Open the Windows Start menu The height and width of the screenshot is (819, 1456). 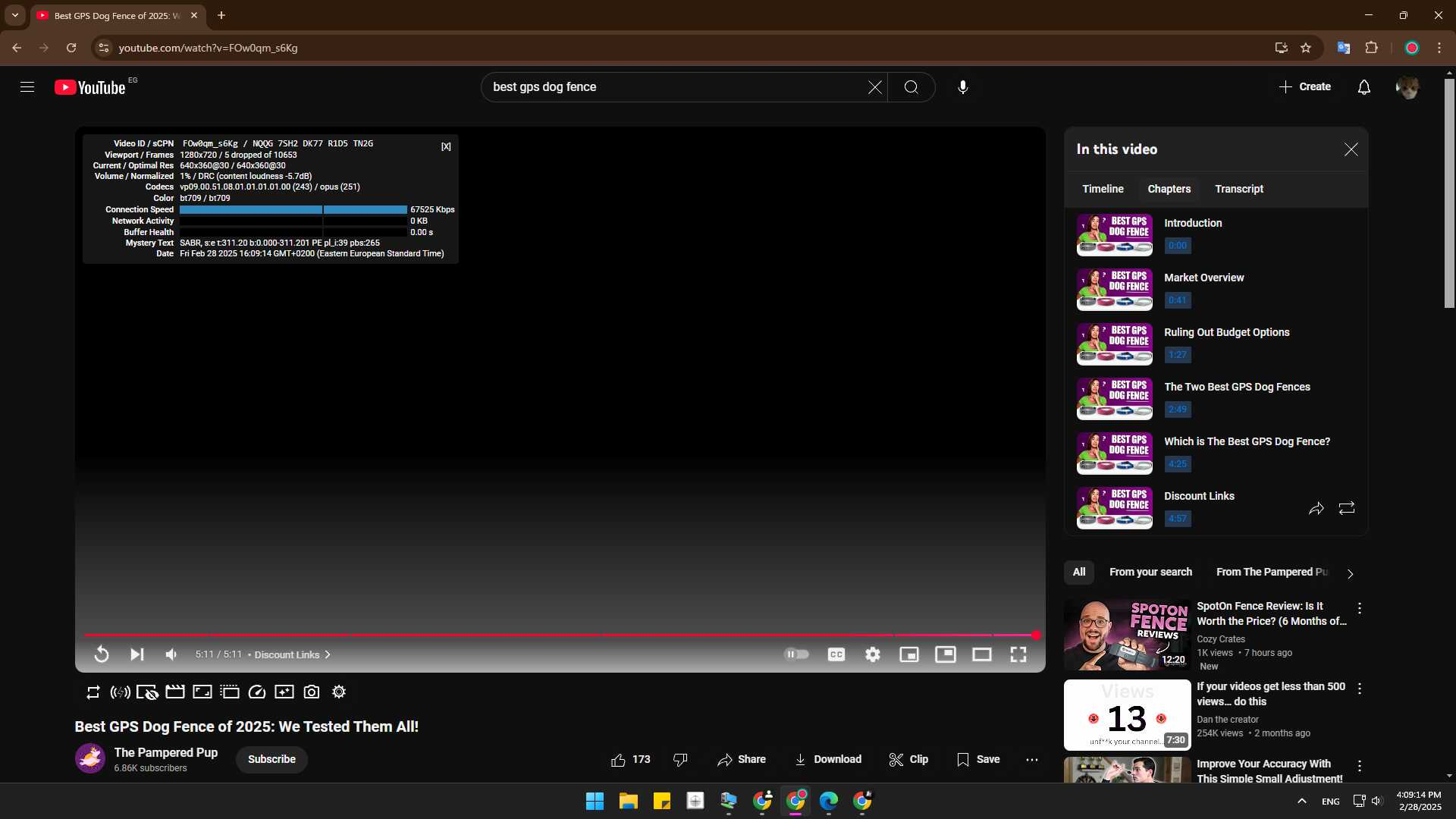point(595,802)
